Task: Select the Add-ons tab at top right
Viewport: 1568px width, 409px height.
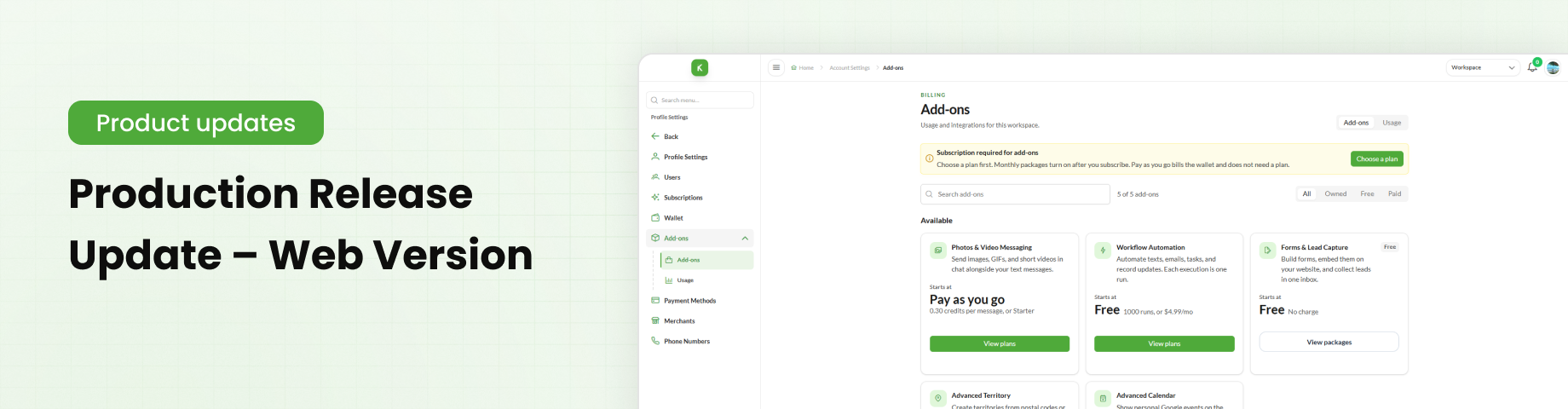Action: pyautogui.click(x=1356, y=123)
